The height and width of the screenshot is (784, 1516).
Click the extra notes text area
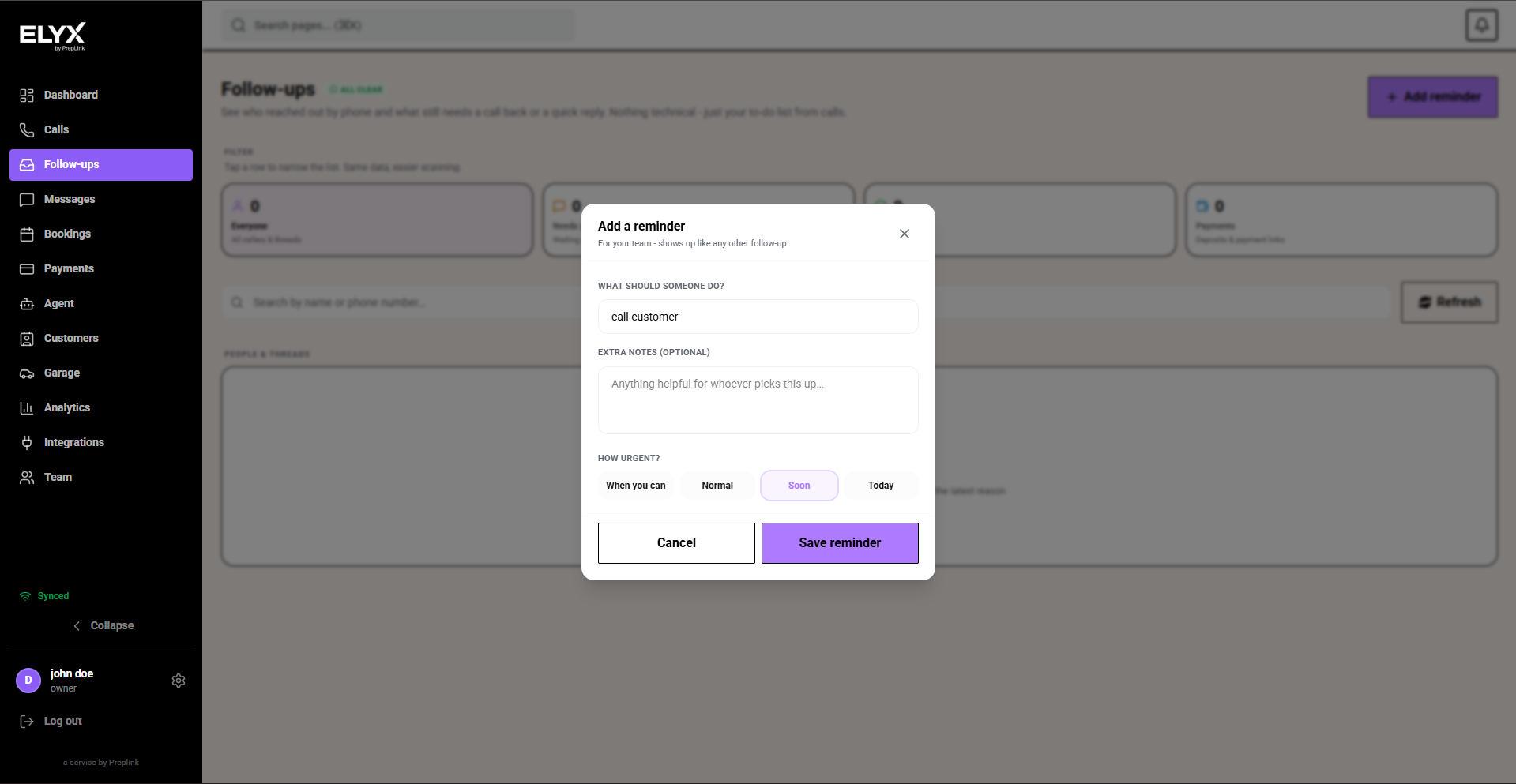[758, 400]
